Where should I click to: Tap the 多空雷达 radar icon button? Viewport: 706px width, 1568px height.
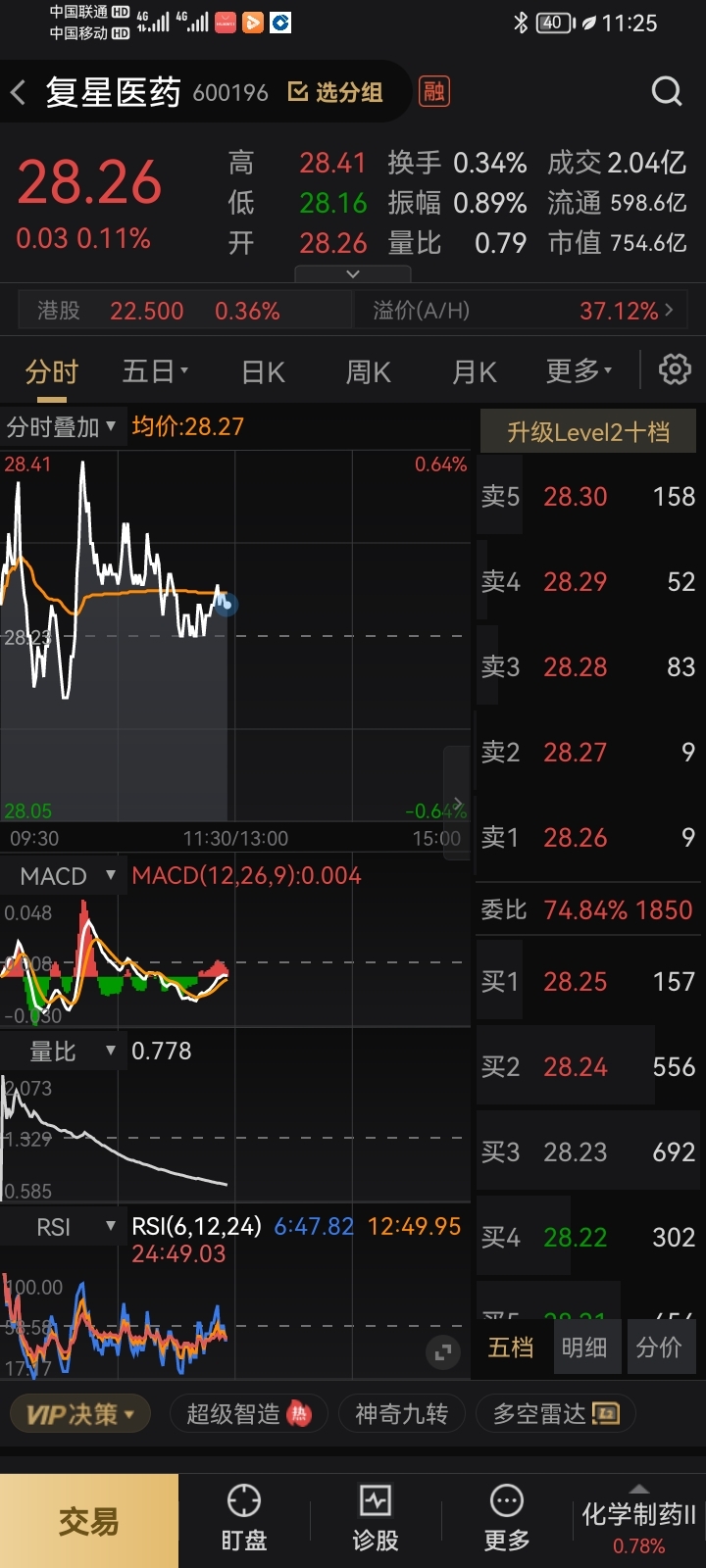click(556, 1414)
